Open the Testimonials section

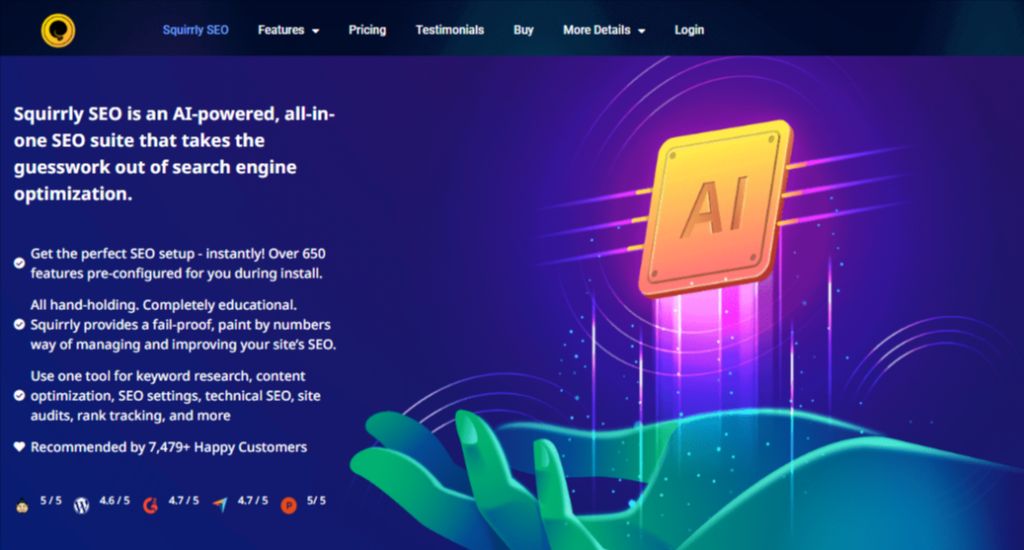pos(449,30)
